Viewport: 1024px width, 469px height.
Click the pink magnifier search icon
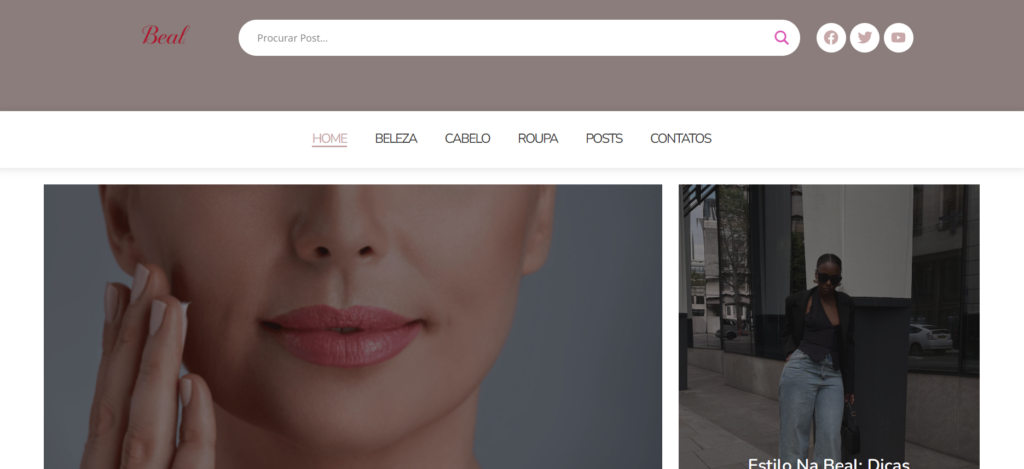(x=782, y=38)
